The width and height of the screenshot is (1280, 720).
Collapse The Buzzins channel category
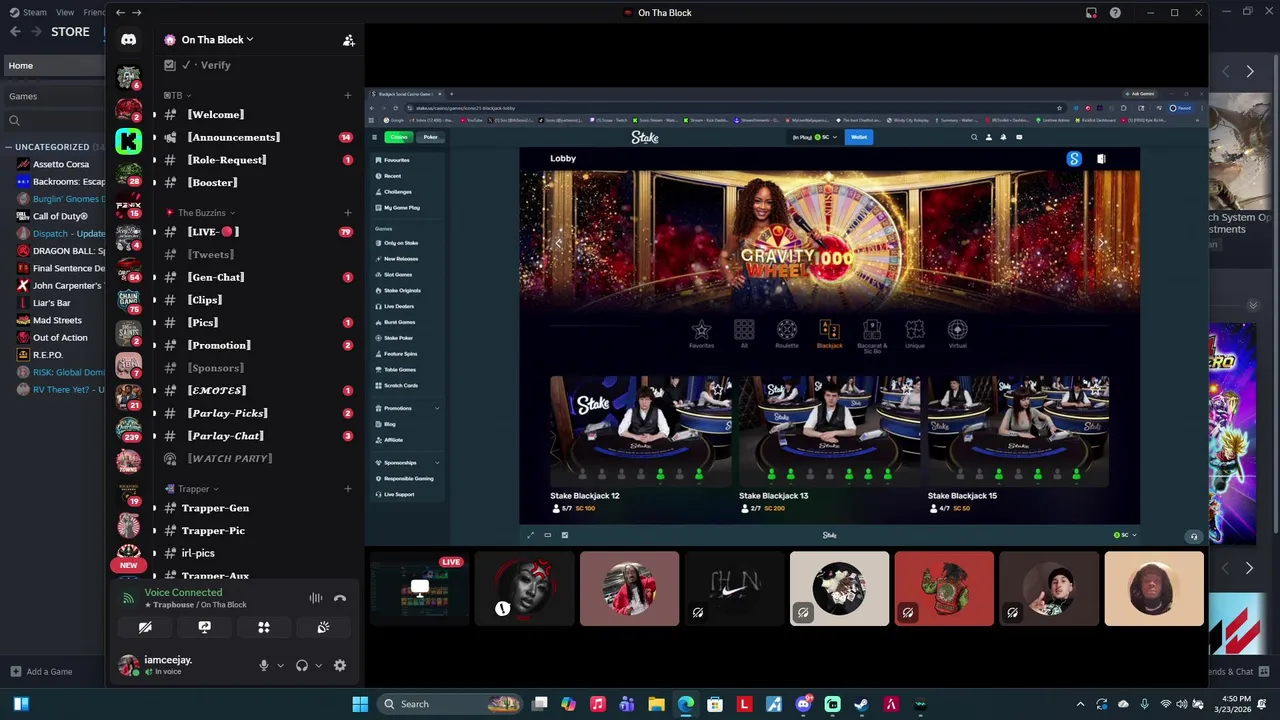click(201, 212)
